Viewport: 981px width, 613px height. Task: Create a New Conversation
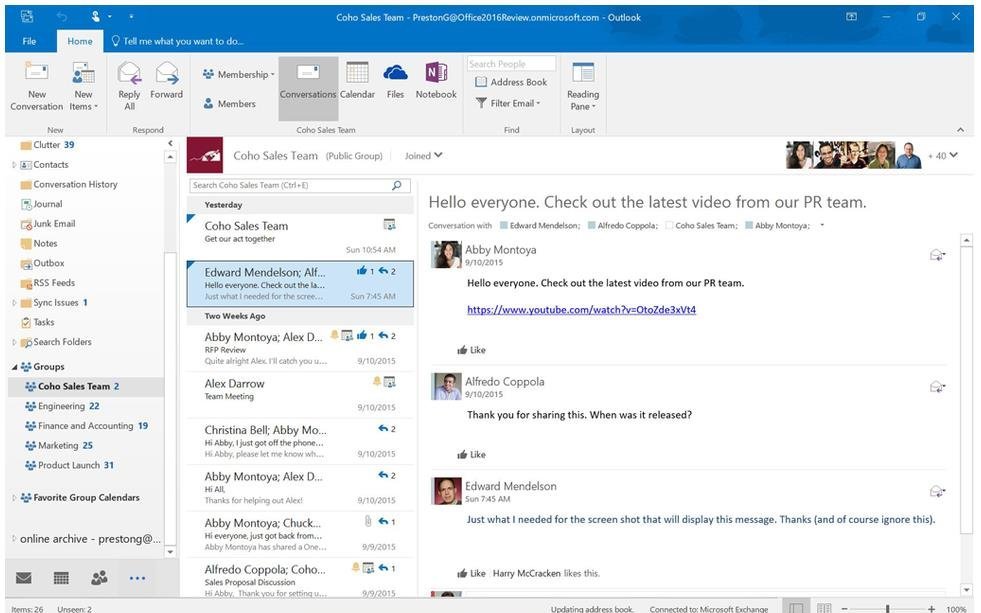(36, 85)
